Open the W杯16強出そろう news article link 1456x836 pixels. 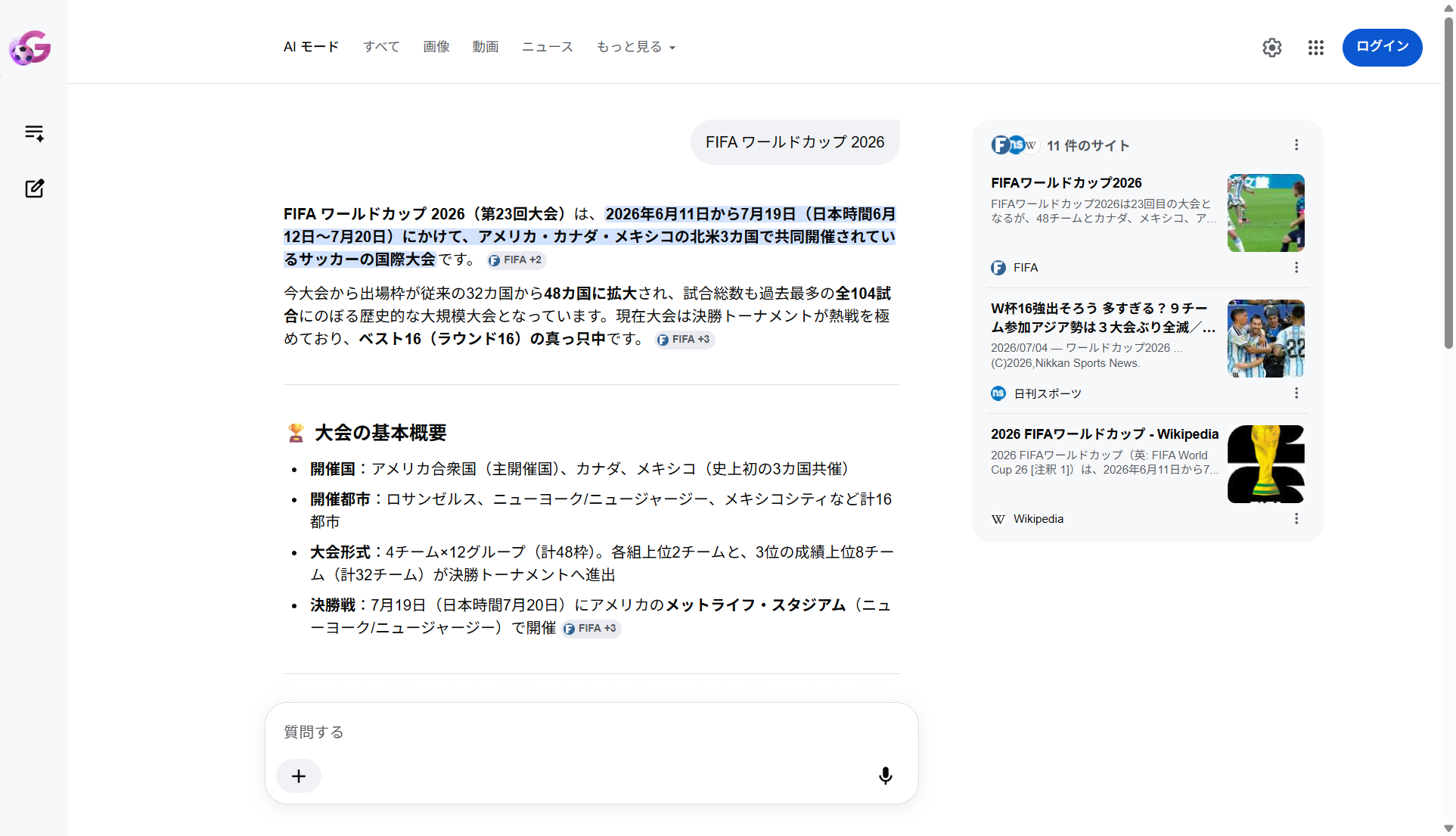point(1103,318)
